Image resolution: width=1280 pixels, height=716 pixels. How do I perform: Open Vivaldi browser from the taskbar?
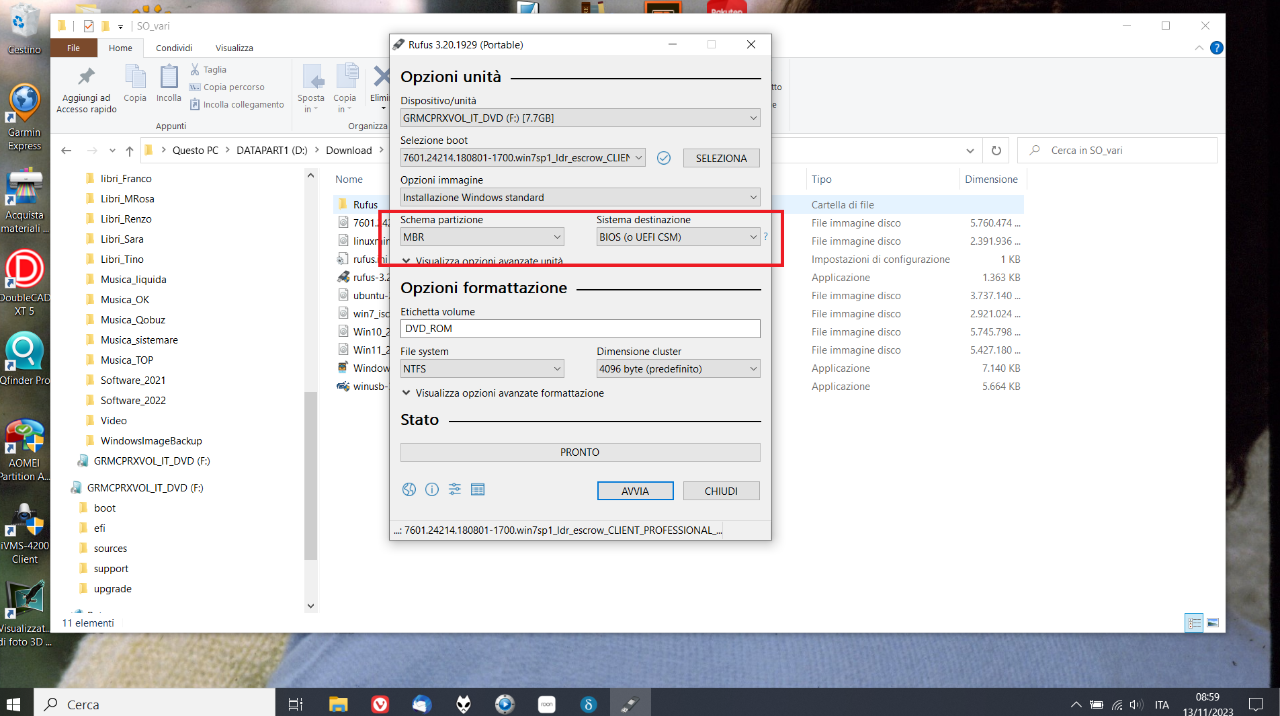coord(380,704)
